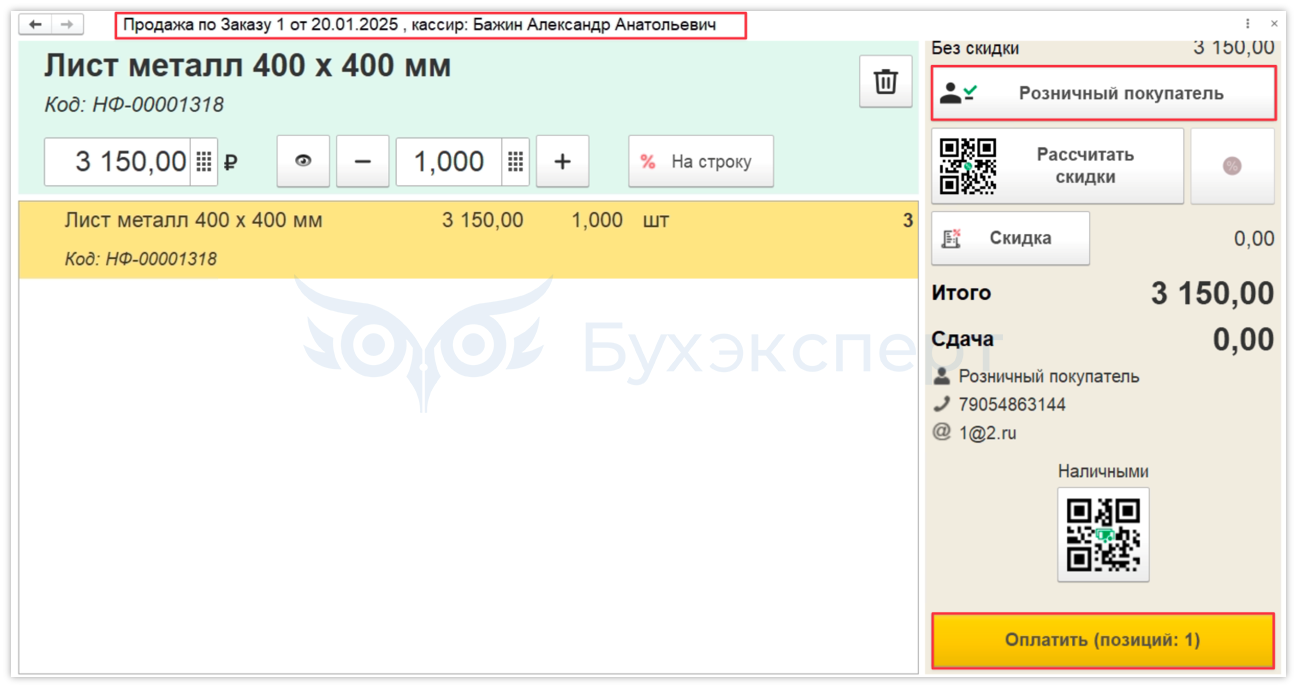
Task: Click the 'Без скидки' amount 3 150,00
Action: [x=1234, y=47]
